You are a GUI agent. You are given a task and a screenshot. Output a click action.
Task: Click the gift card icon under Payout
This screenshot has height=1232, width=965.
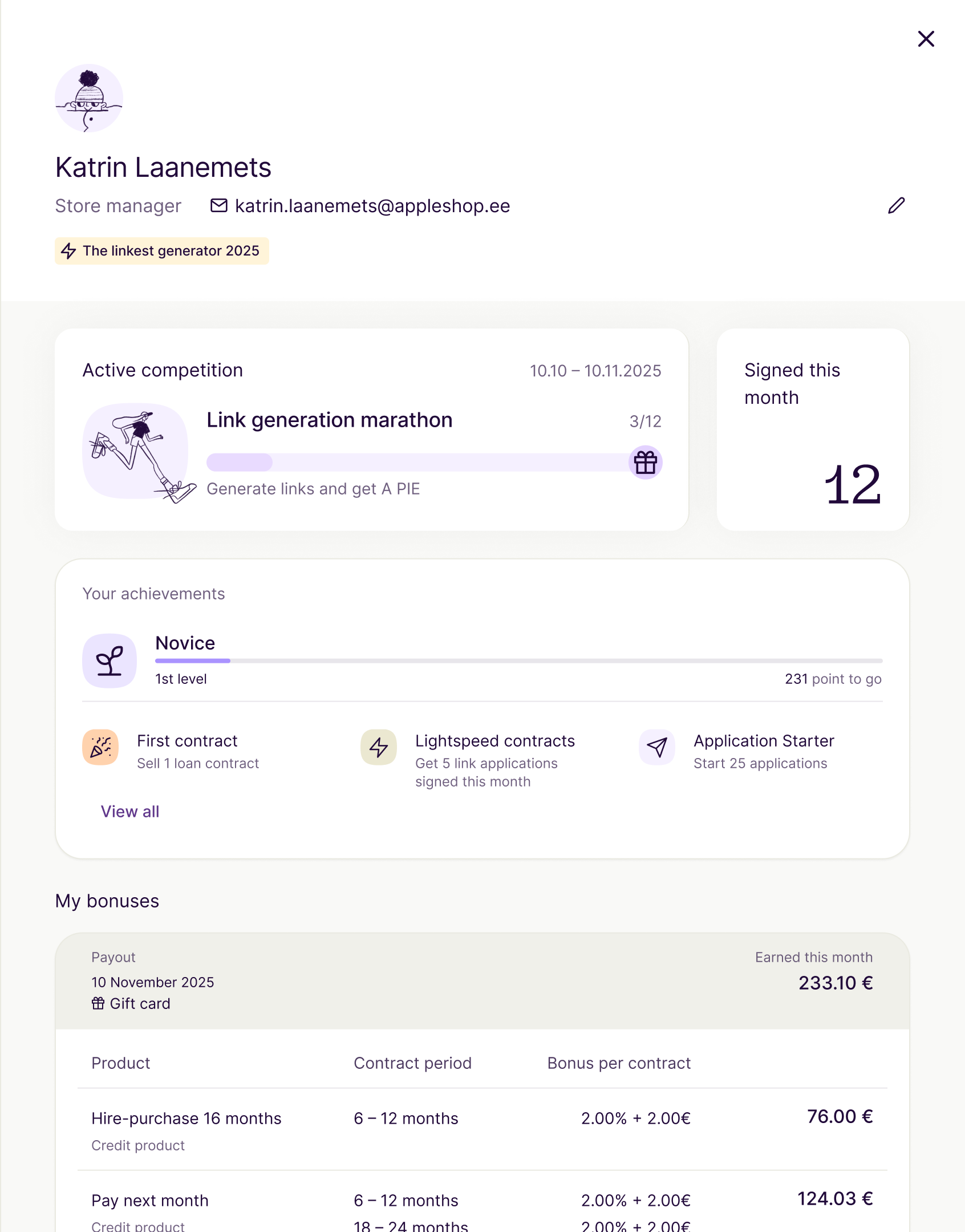(x=98, y=1003)
